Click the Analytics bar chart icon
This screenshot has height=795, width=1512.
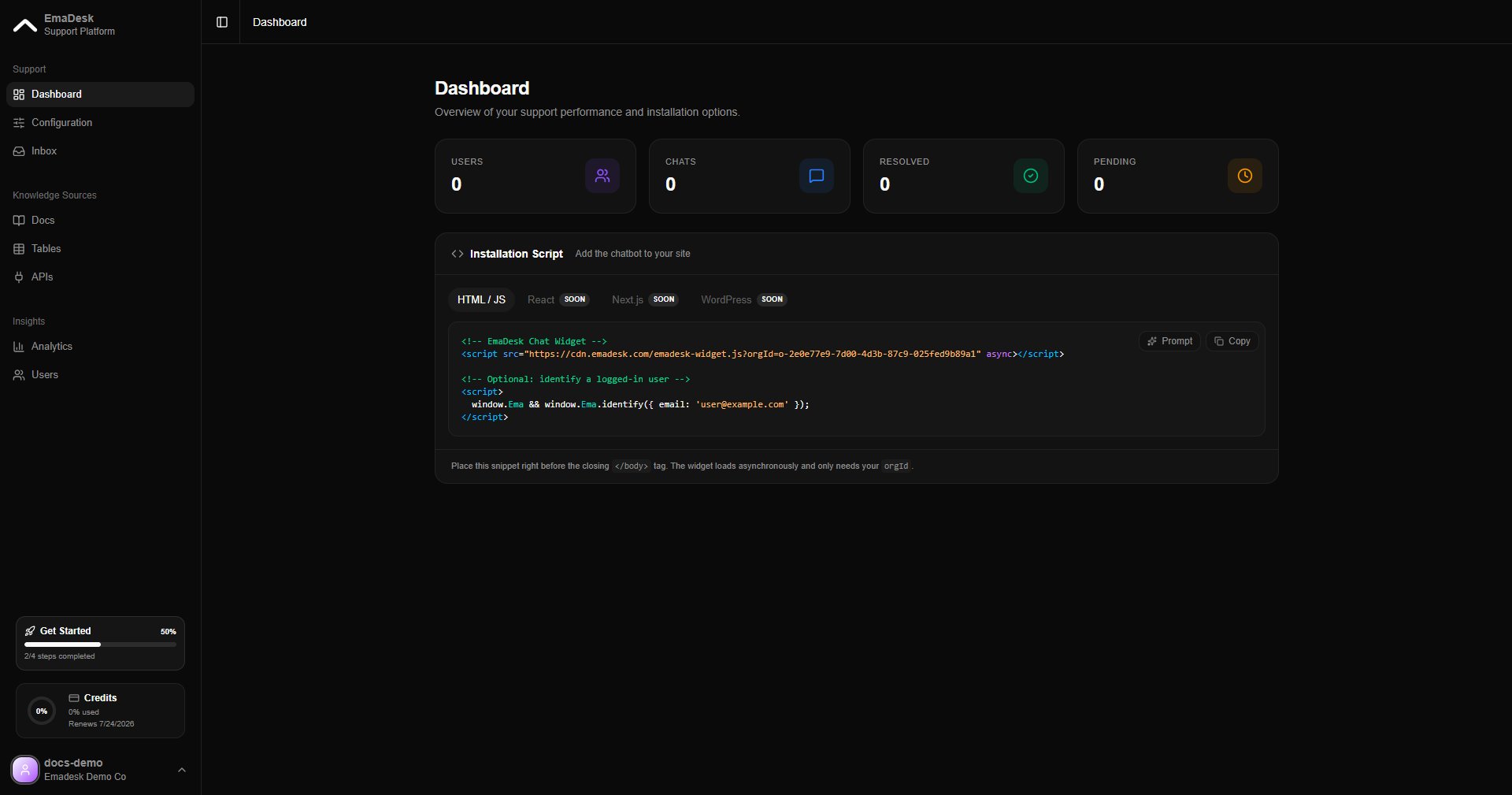coord(19,347)
